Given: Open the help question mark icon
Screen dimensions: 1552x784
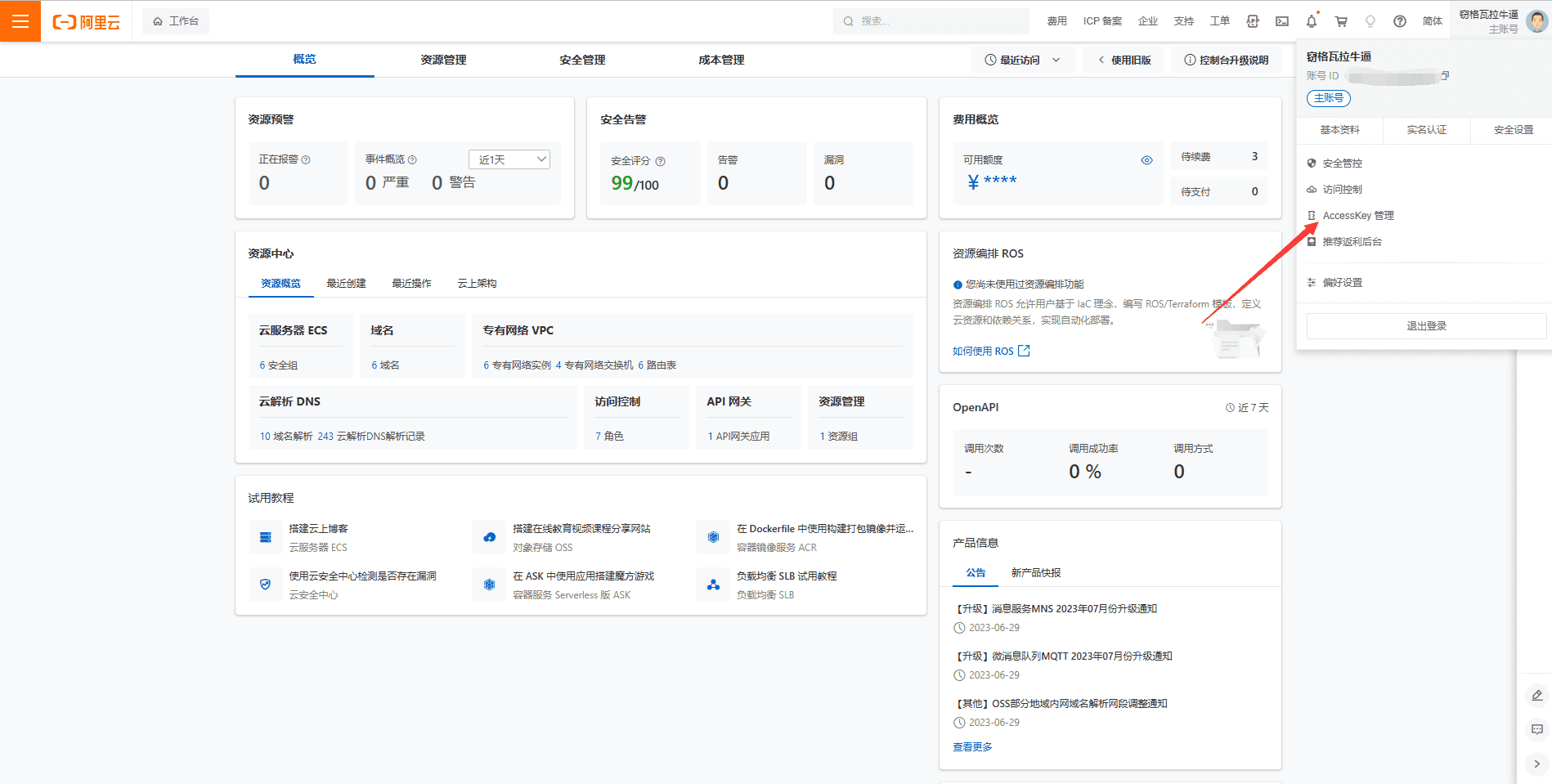Looking at the screenshot, I should 1400,20.
